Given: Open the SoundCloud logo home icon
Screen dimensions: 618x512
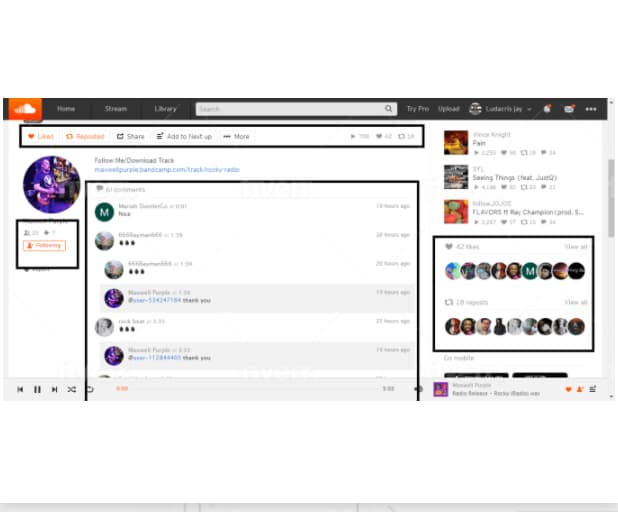Looking at the screenshot, I should [x=25, y=109].
